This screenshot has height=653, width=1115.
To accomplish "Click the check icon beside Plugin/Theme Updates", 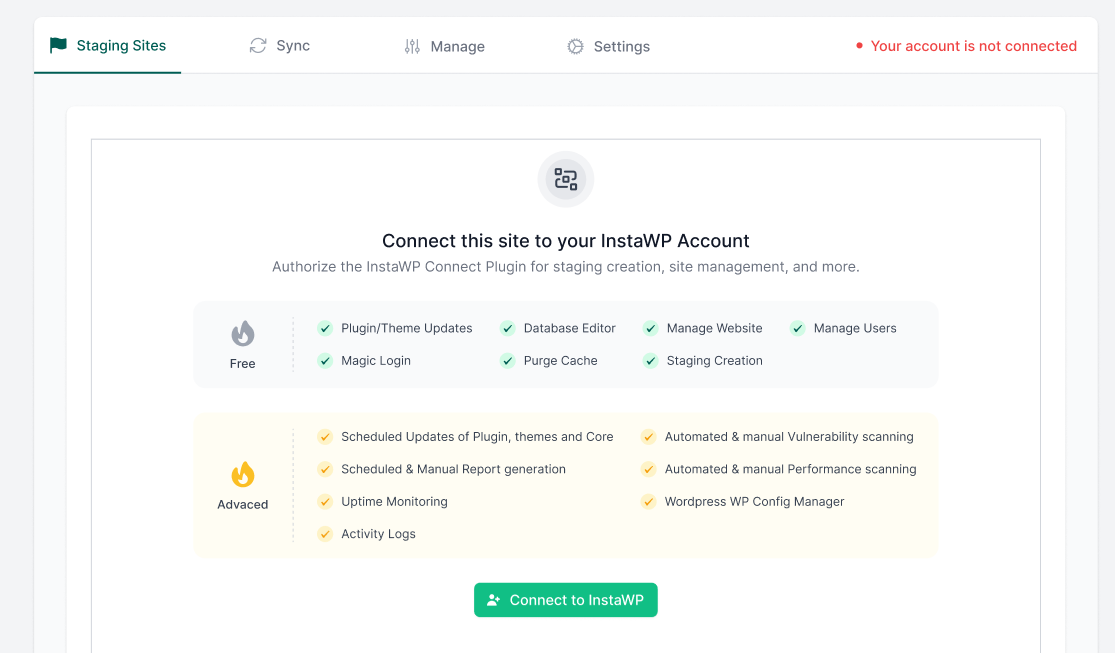I will click(x=325, y=328).
